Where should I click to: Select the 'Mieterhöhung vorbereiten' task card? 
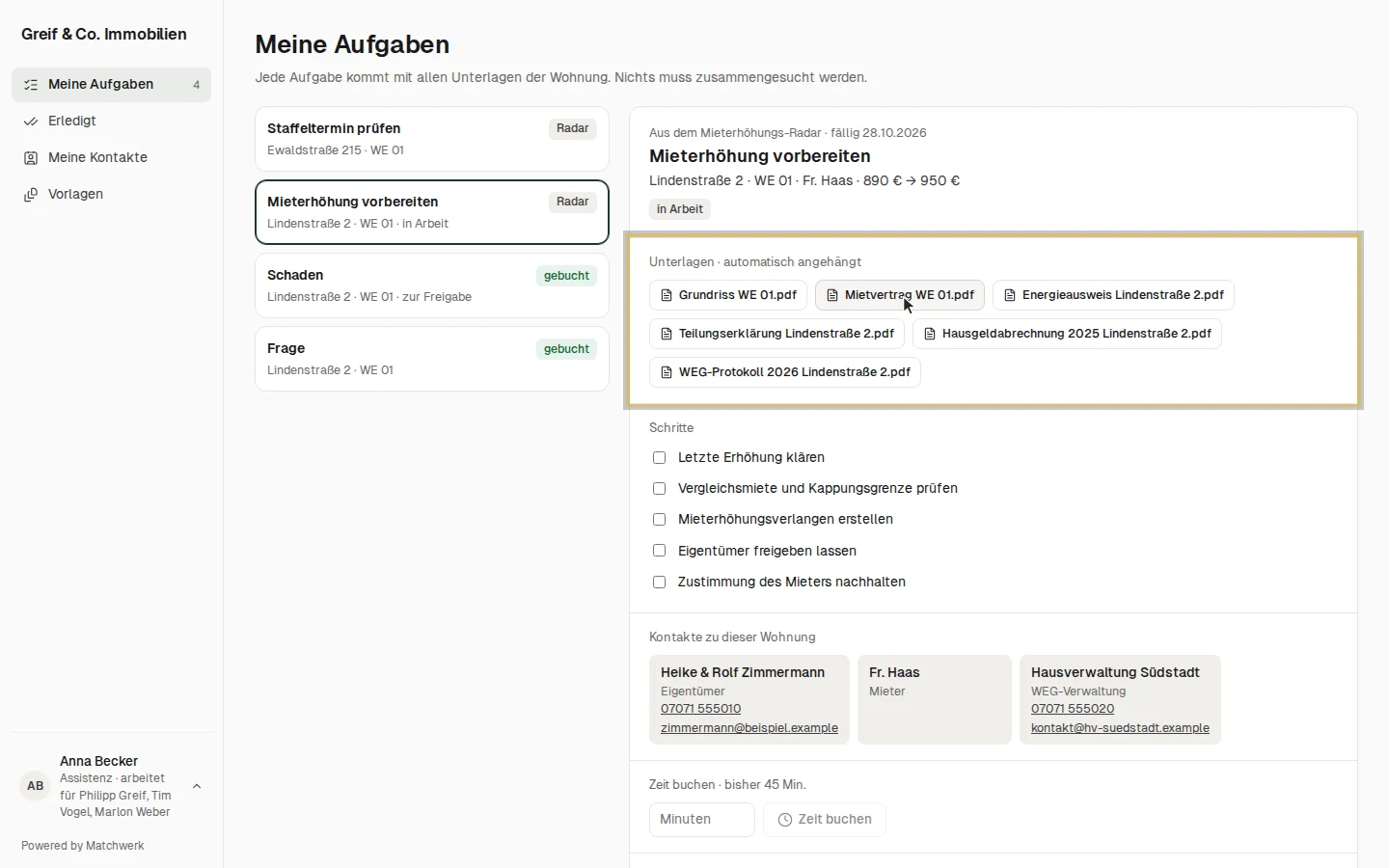point(432,212)
